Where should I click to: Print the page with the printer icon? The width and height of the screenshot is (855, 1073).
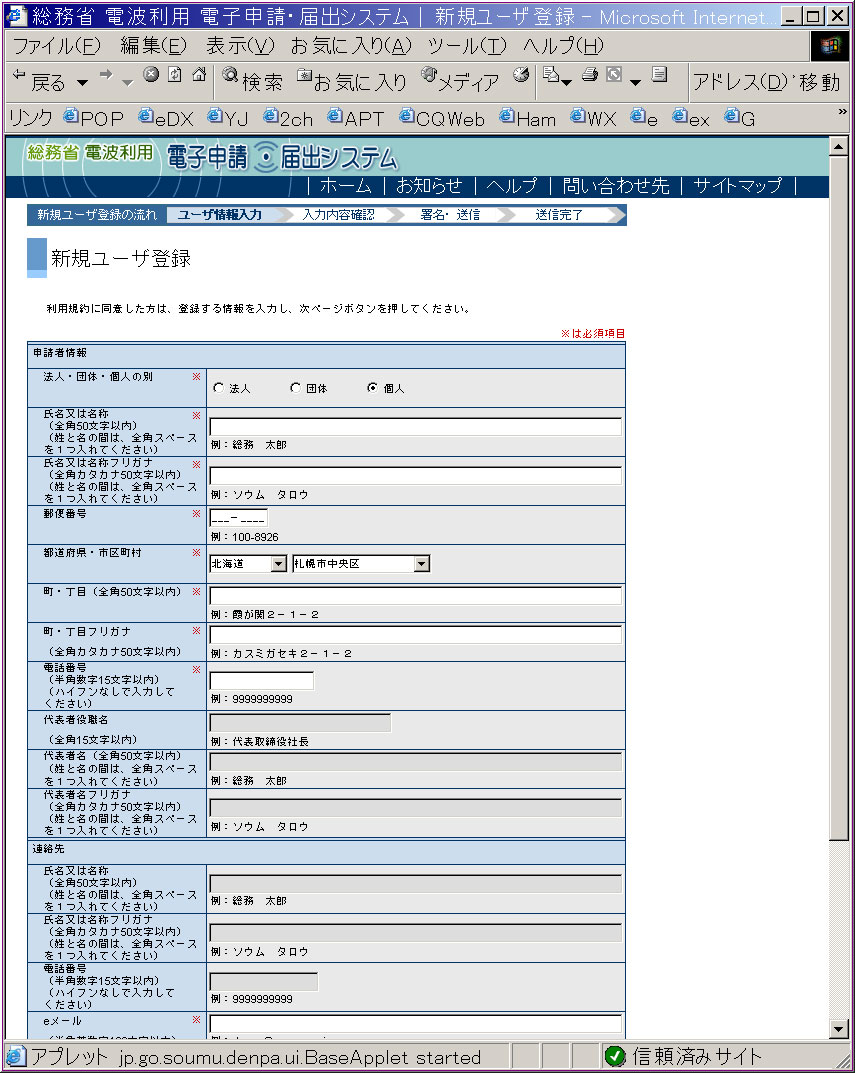(589, 74)
